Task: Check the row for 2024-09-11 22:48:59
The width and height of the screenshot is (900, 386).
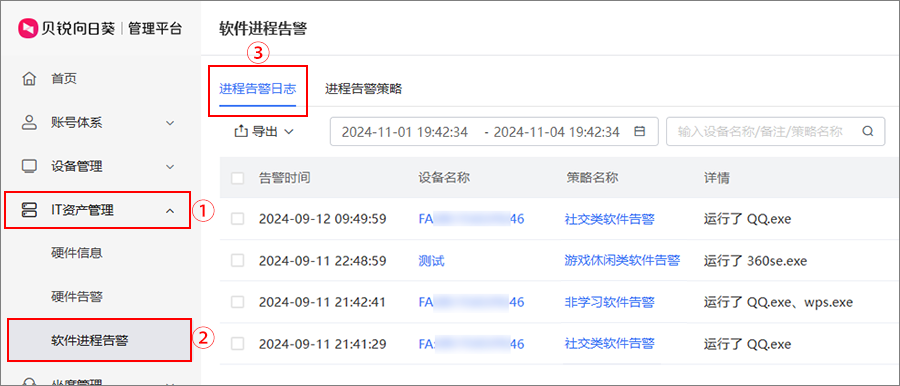Action: click(x=238, y=261)
